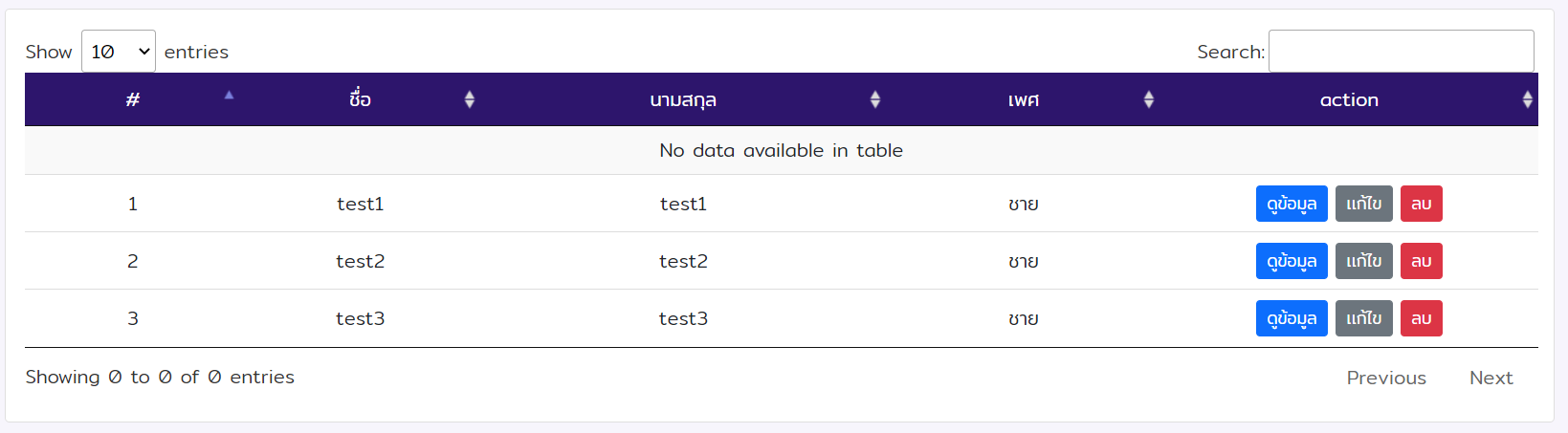Edit (แก้ไข) the test2 row
This screenshot has height=433, width=1568.
coord(1363,261)
